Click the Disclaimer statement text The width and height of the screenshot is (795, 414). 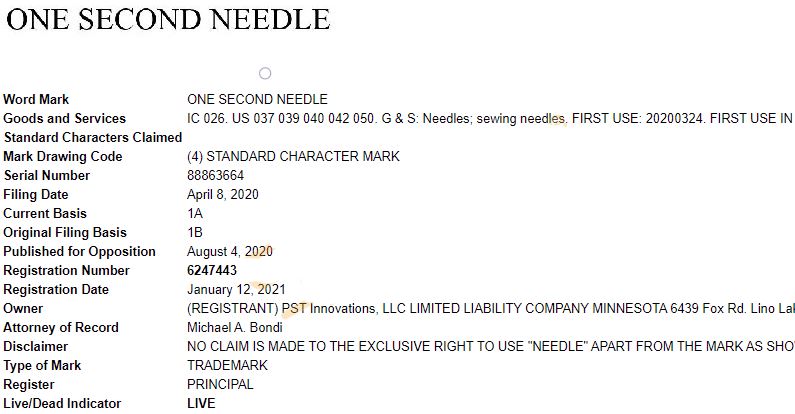490,346
